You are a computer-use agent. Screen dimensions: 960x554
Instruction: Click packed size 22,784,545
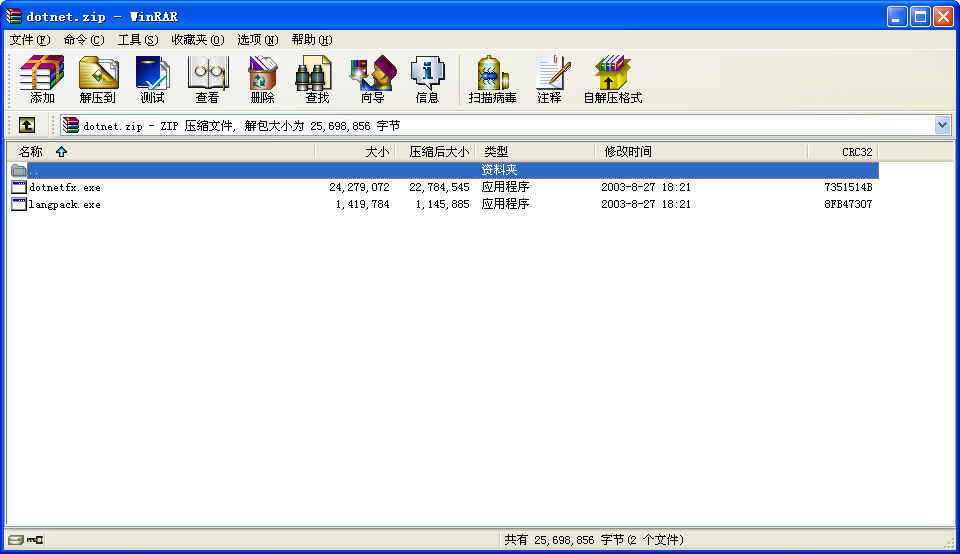tap(439, 187)
